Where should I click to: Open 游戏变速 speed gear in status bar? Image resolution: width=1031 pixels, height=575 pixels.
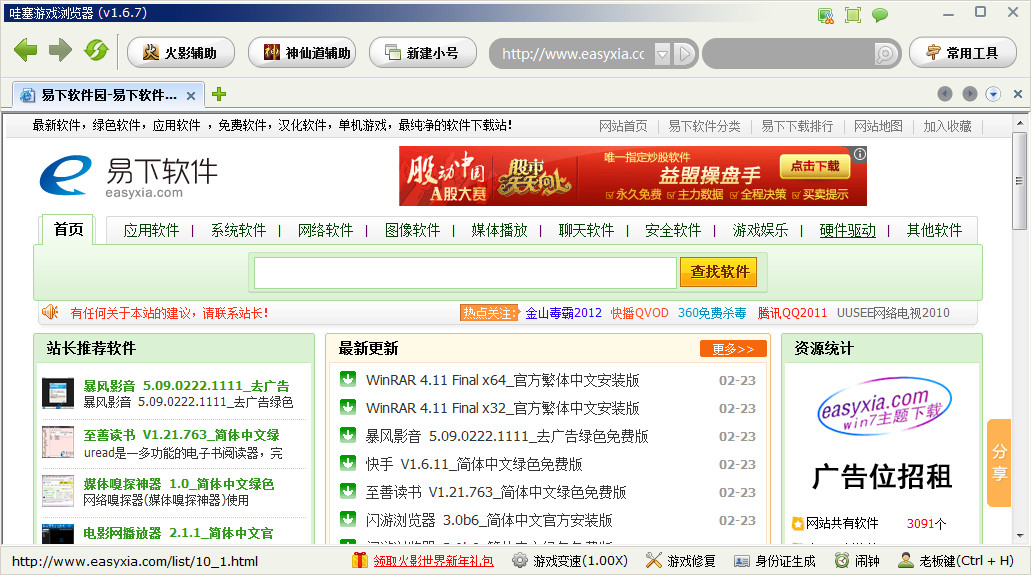pos(570,561)
